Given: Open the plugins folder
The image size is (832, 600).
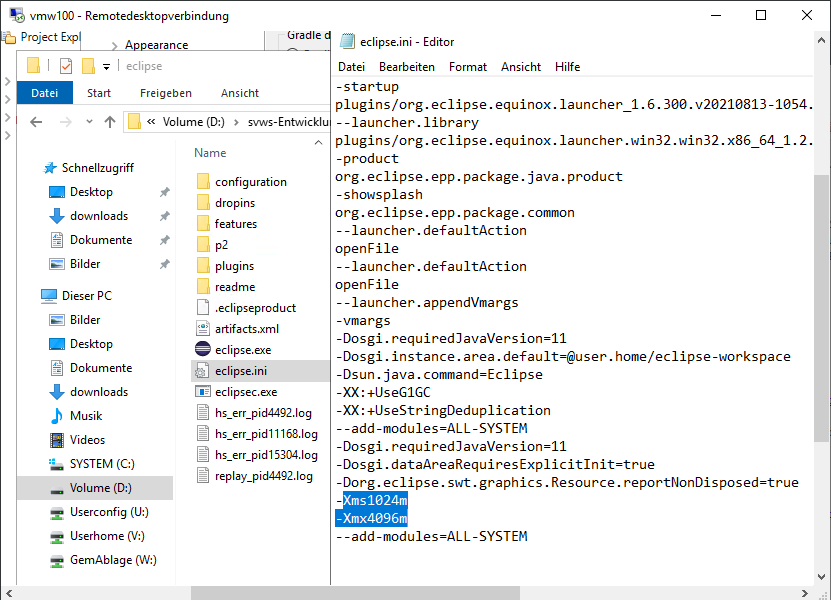Looking at the screenshot, I should [x=234, y=266].
